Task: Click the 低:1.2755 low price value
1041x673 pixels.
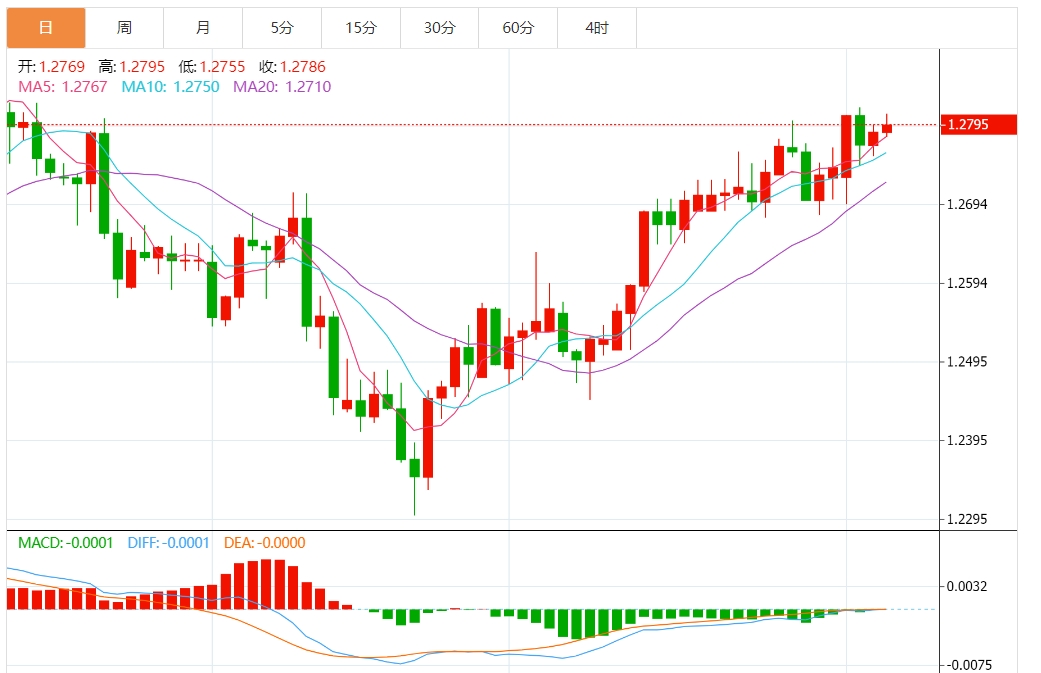Action: tap(212, 67)
